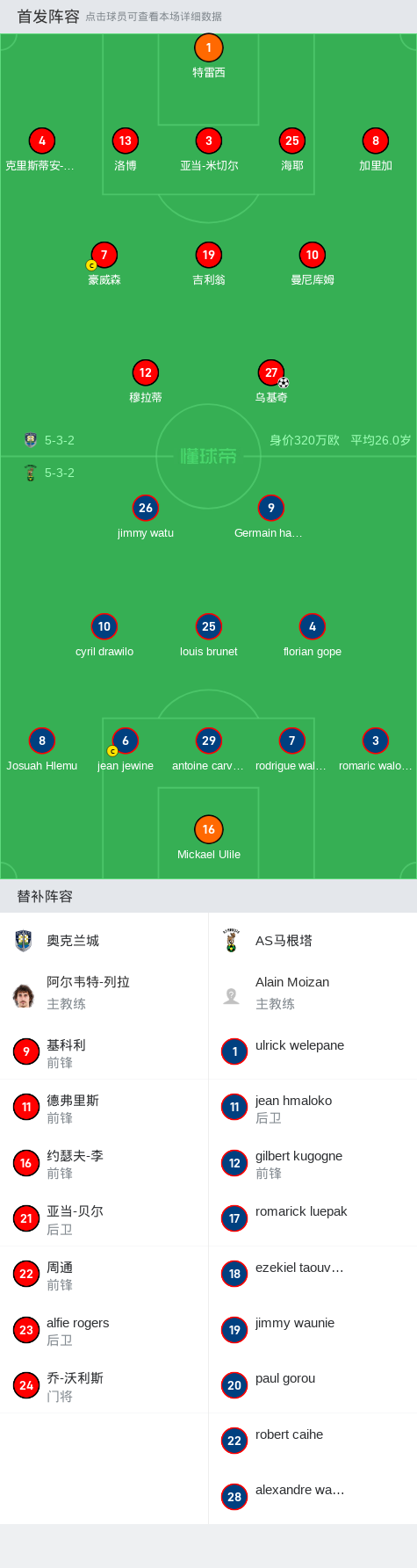Open coach Alain Moizan avatar
Image resolution: width=417 pixels, height=1568 pixels.
pyautogui.click(x=232, y=996)
